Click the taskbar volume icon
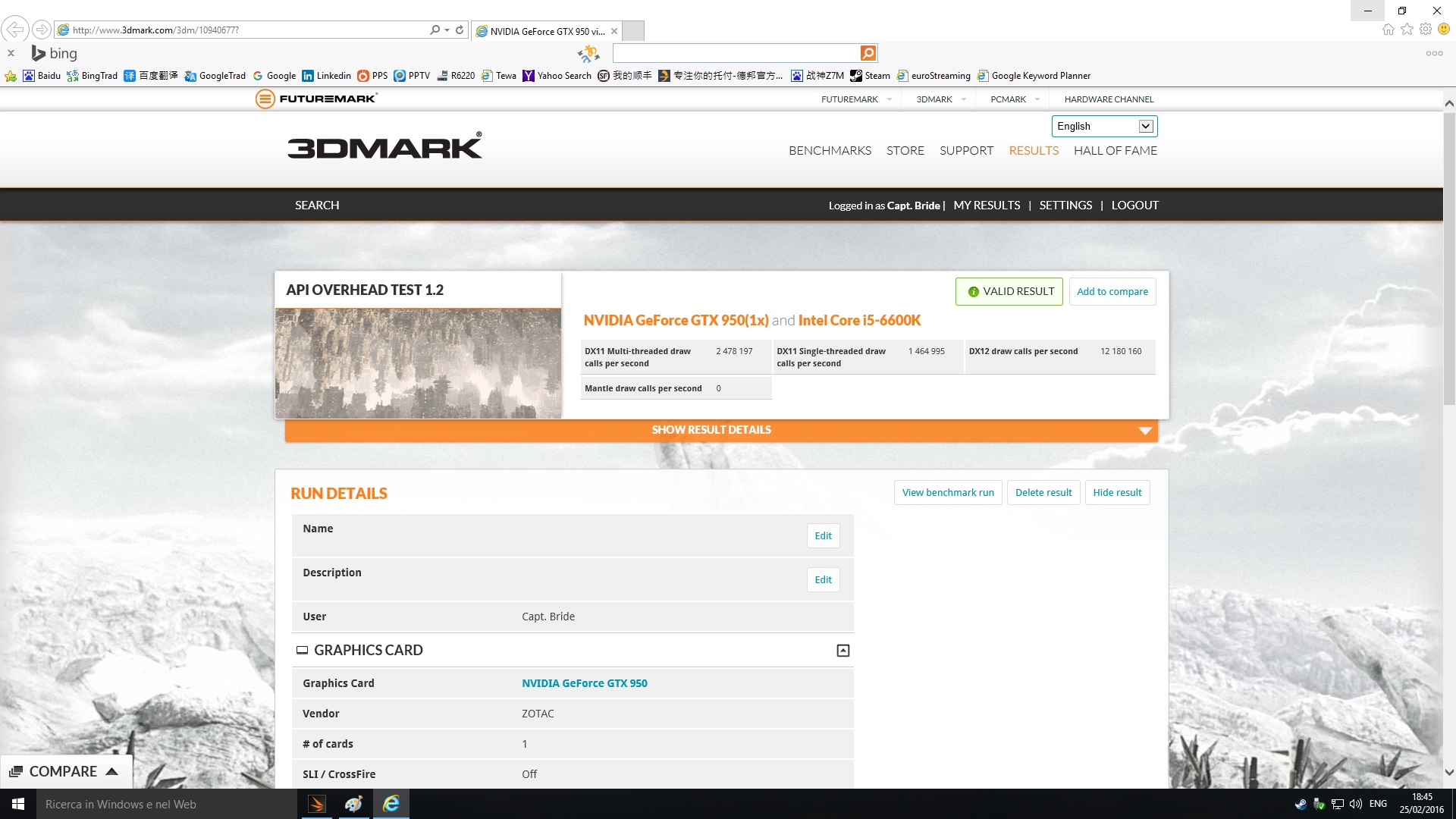The image size is (1456, 819). 1356,804
